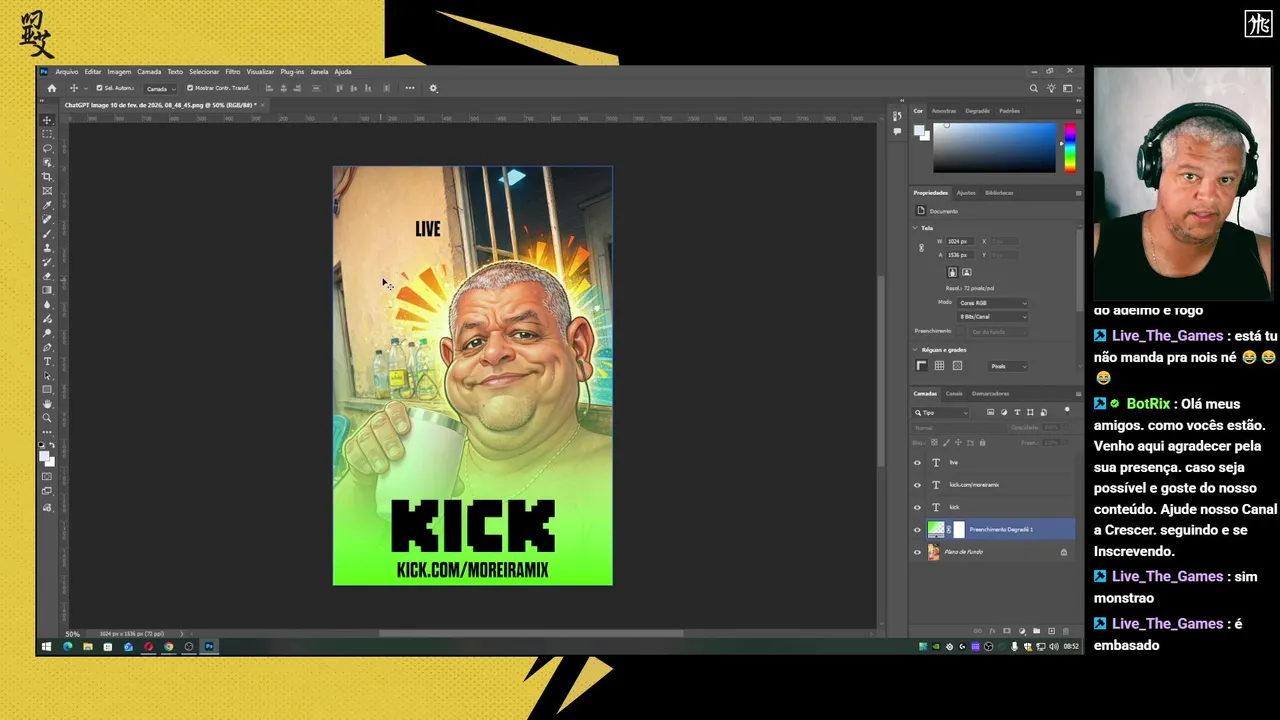The height and width of the screenshot is (720, 1280).
Task: Select the Horizontal Type tool
Action: pyautogui.click(x=47, y=362)
